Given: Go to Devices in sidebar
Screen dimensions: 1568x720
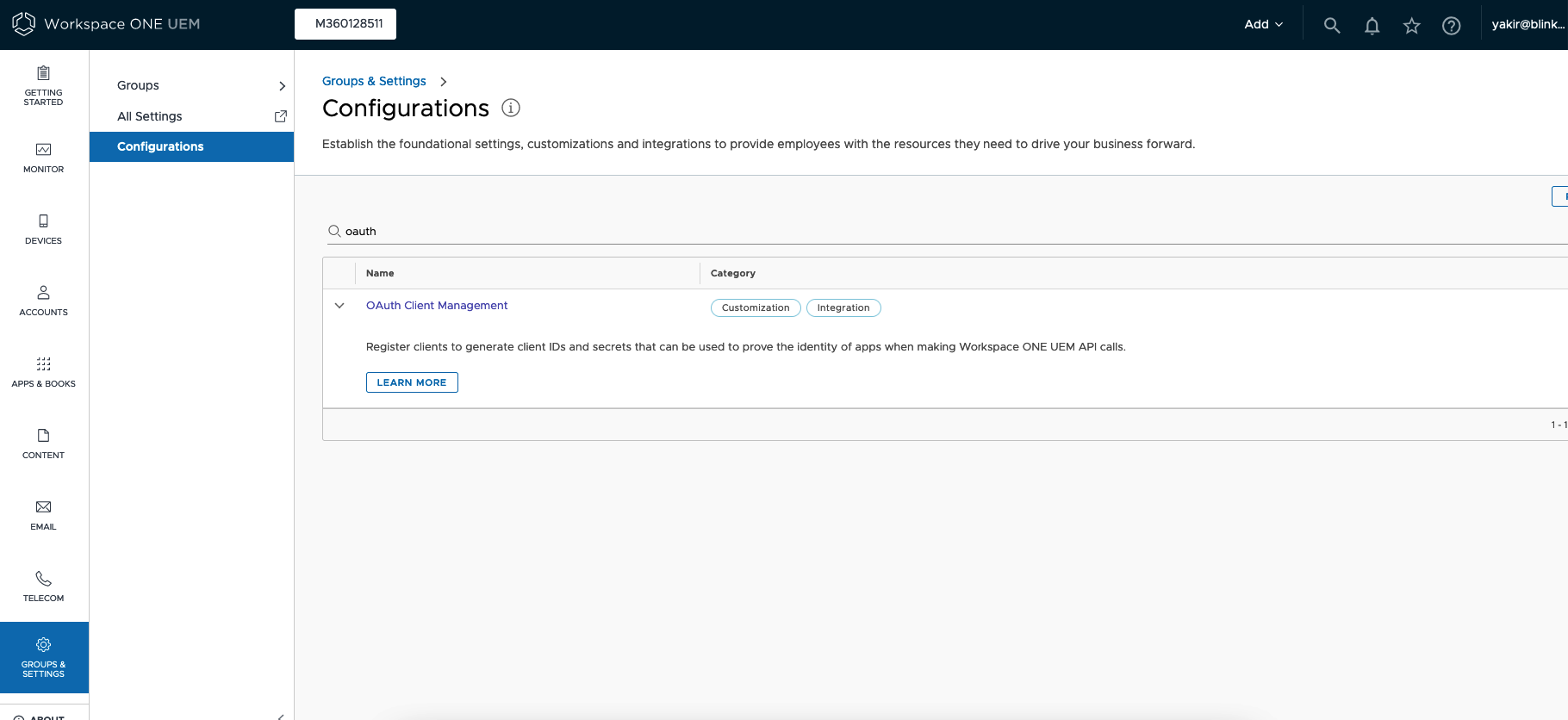Looking at the screenshot, I should [43, 230].
